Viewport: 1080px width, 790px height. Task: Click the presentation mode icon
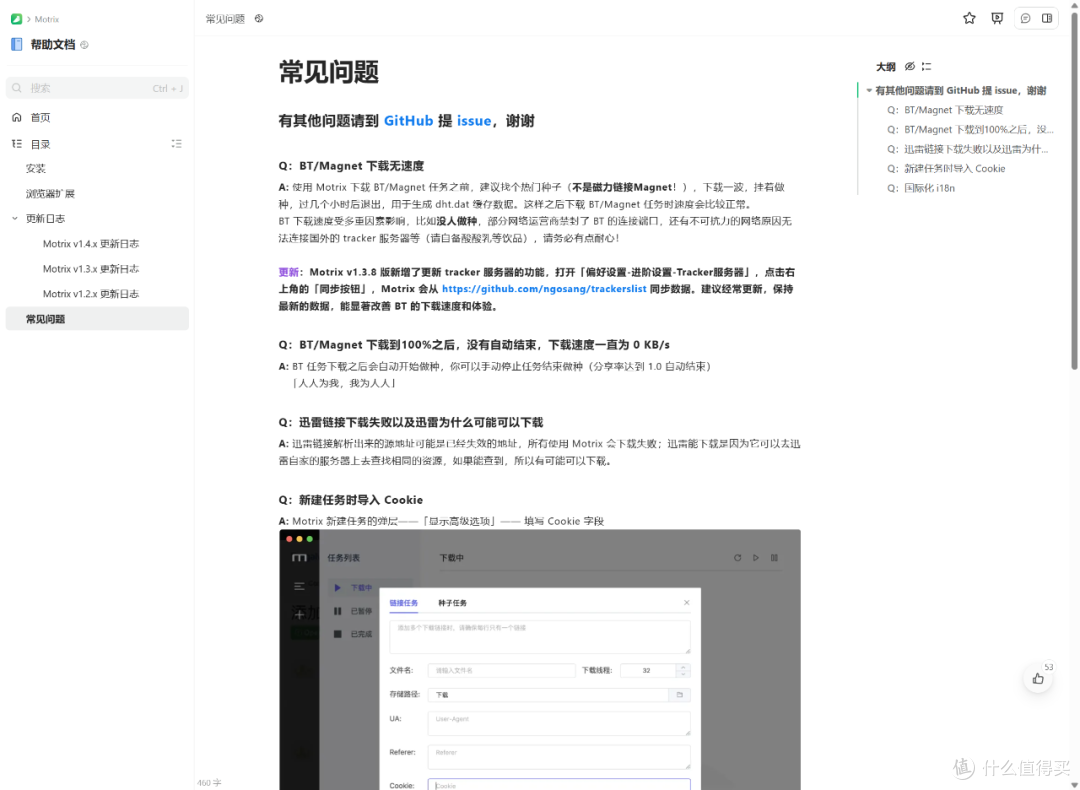pyautogui.click(x=997, y=19)
